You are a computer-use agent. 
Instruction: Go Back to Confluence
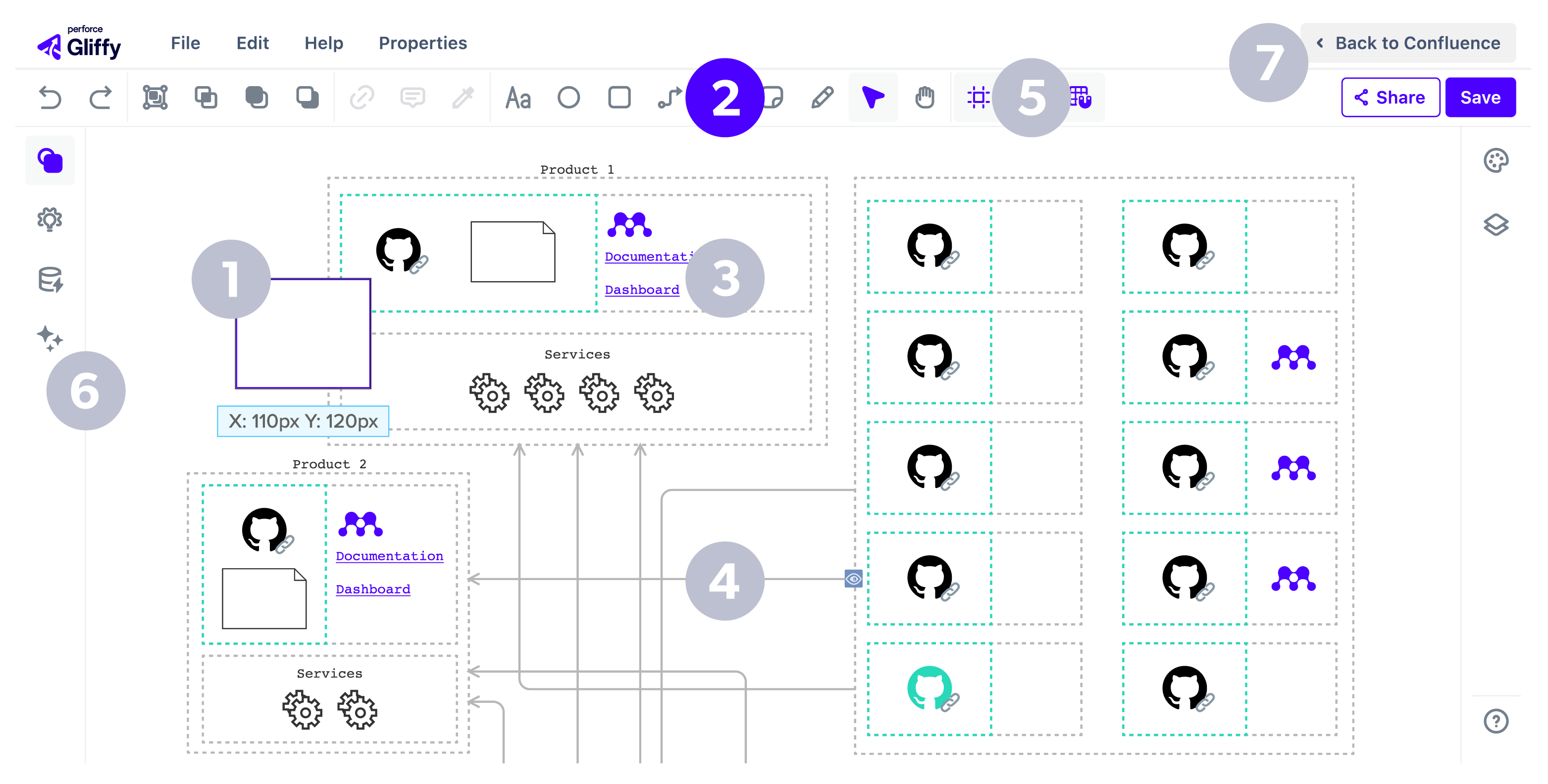pyautogui.click(x=1408, y=43)
